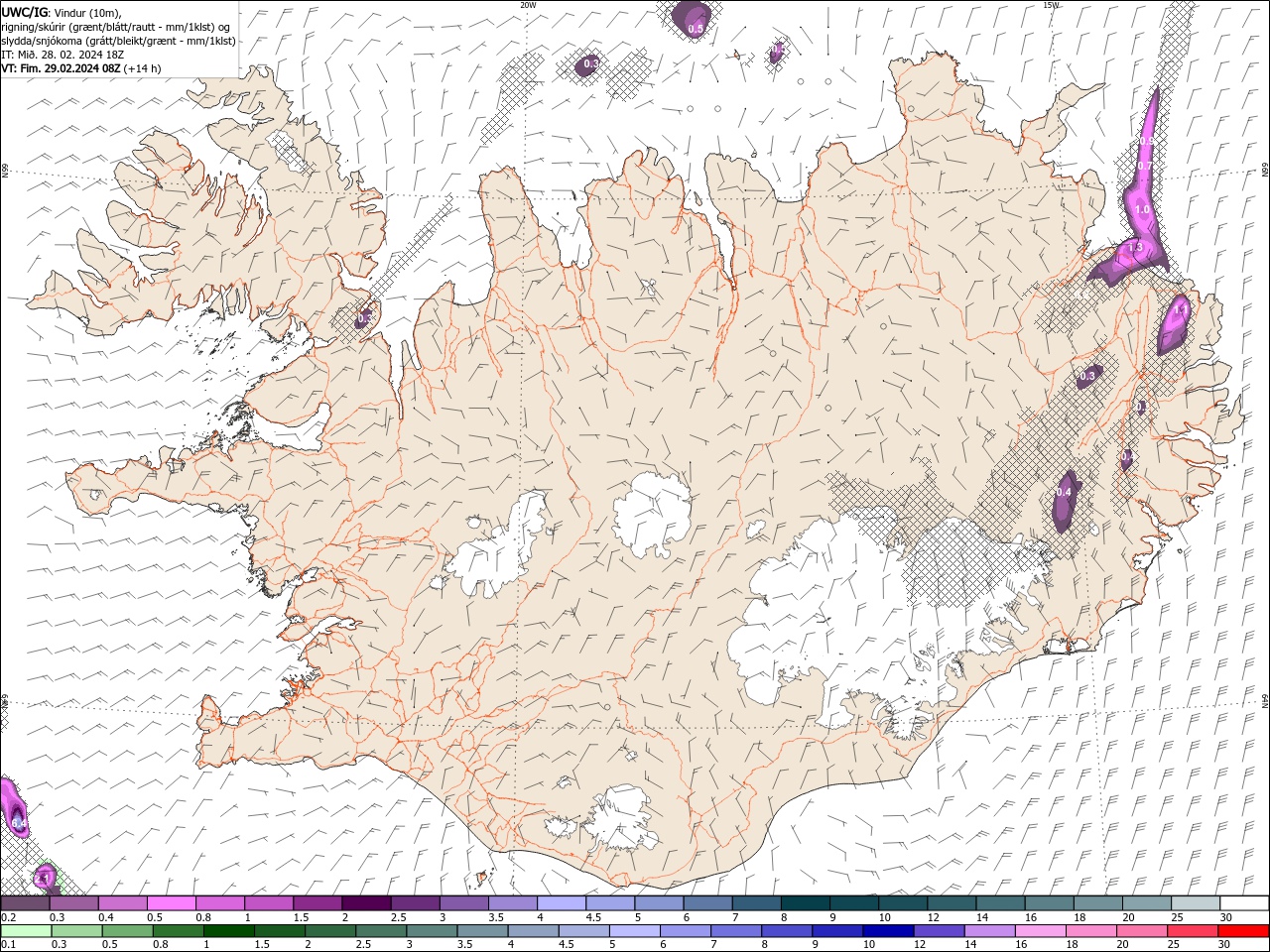Click the 0.7 label in the pink offshore band
Screen dimensions: 1270x952
point(1145,166)
